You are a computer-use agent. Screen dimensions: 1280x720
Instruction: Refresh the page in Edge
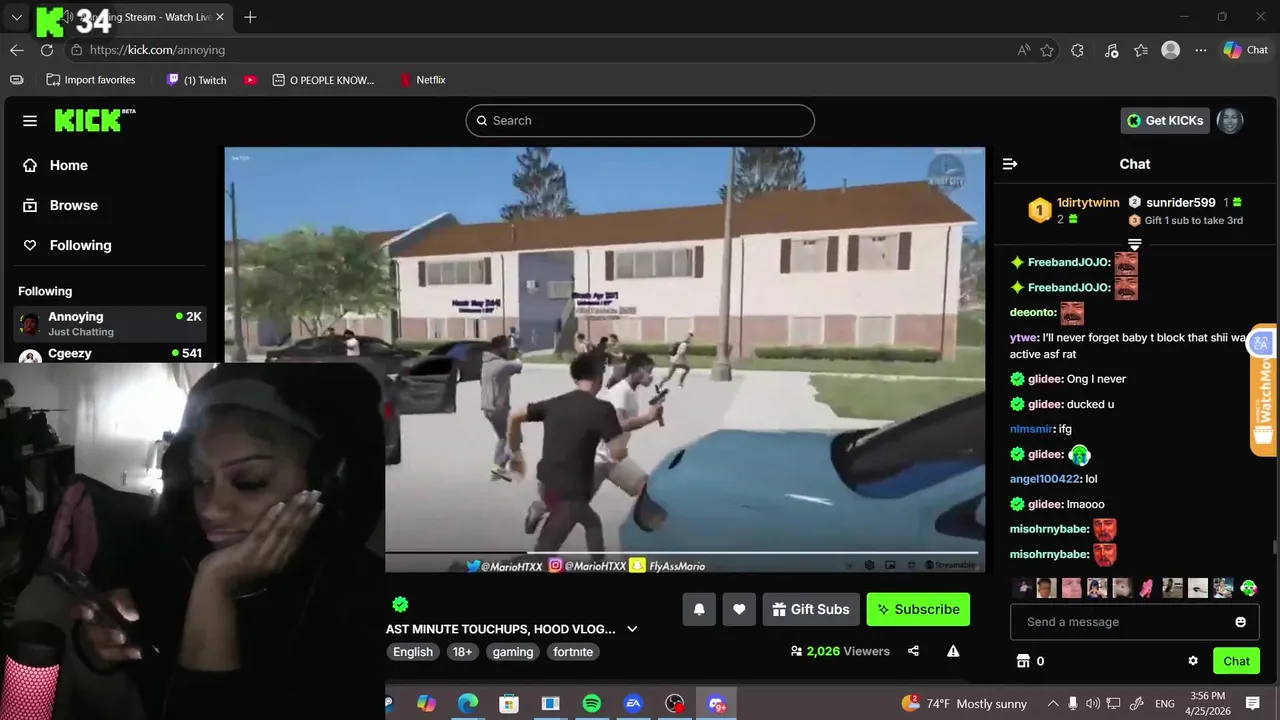(47, 50)
